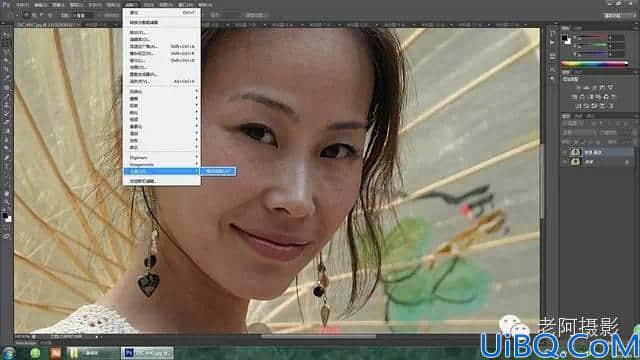Select the Gradient tool
640x360 pixels.
tap(6, 131)
